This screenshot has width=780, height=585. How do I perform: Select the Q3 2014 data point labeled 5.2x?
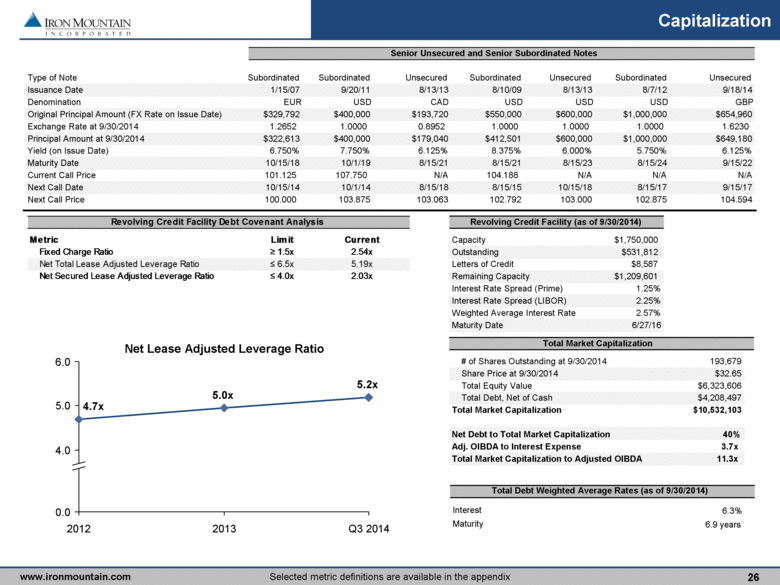click(369, 397)
